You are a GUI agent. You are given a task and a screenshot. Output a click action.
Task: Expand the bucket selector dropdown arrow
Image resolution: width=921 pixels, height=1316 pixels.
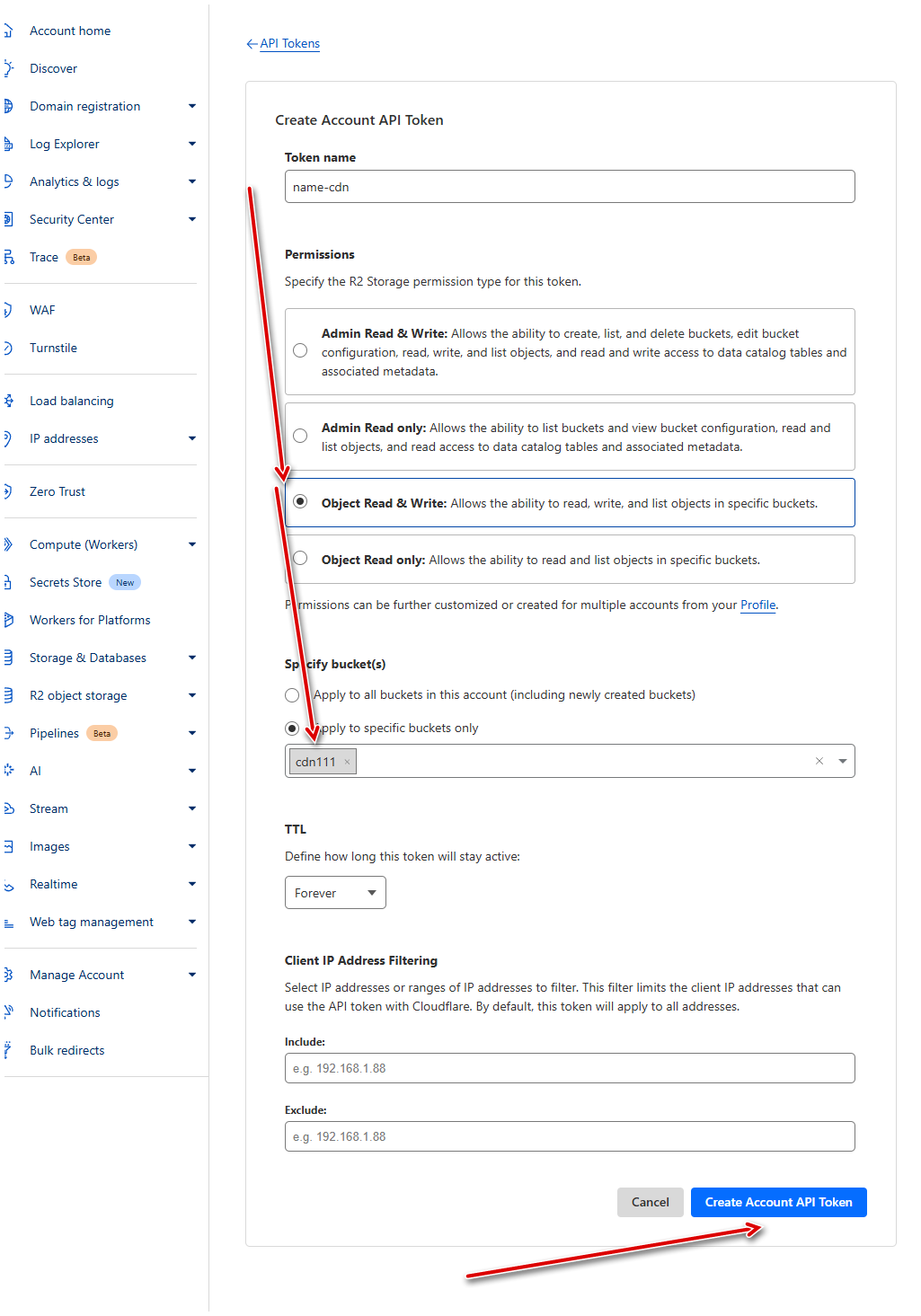point(843,761)
